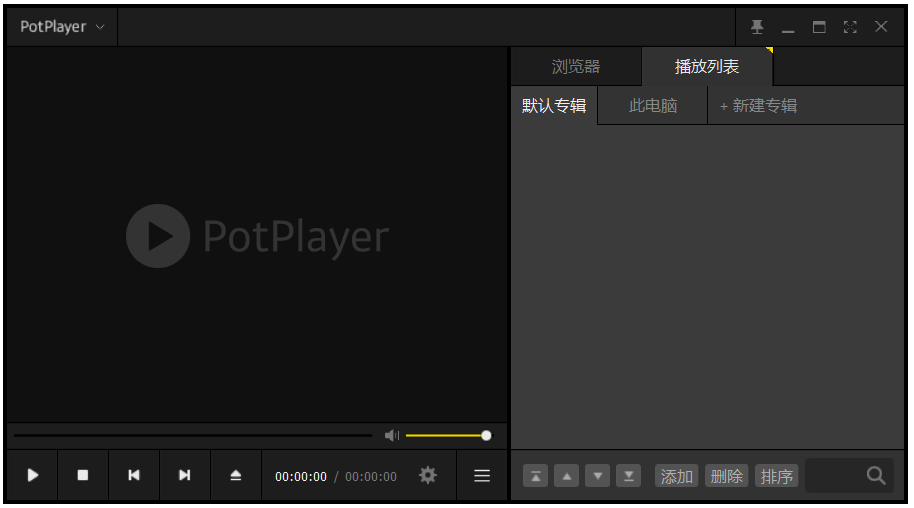Skip to the previous track
The width and height of the screenshot is (914, 508).
(134, 475)
